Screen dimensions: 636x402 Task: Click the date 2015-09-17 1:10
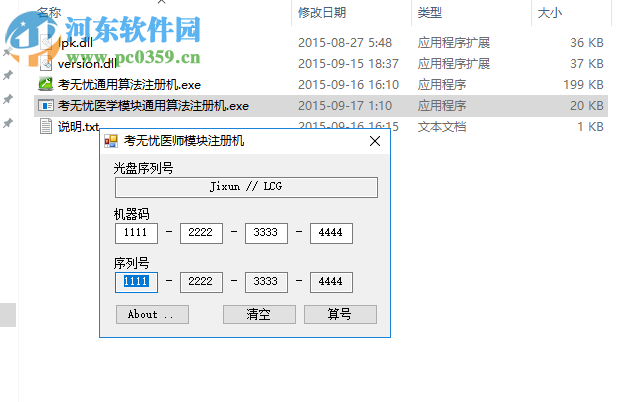[x=345, y=105]
